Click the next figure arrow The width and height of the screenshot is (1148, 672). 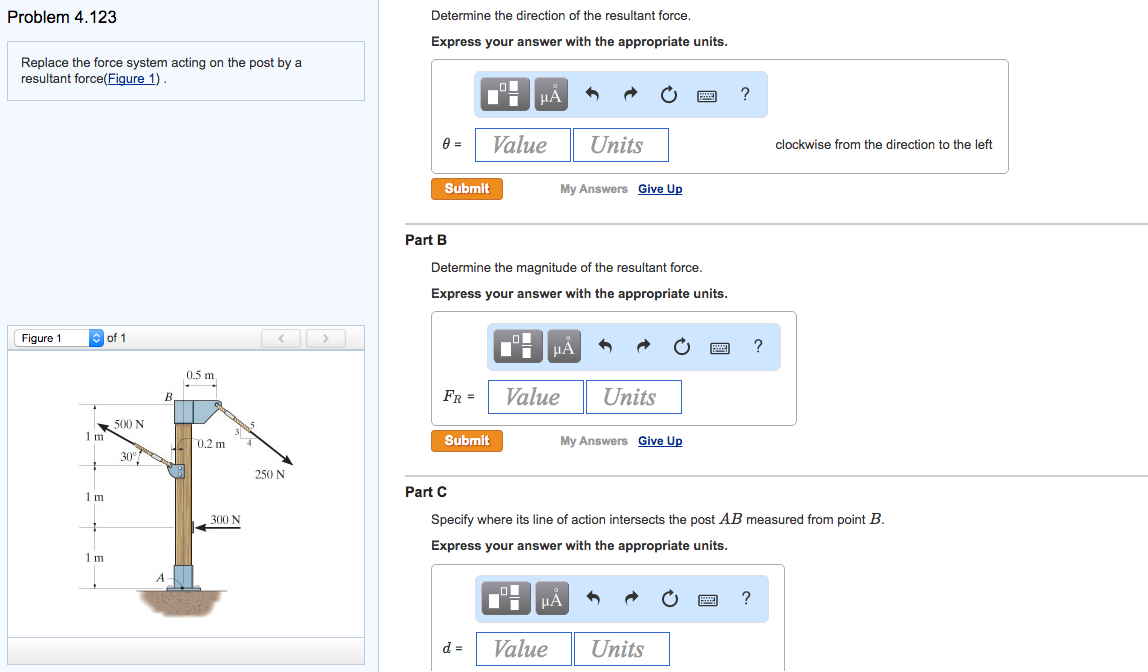tap(325, 338)
